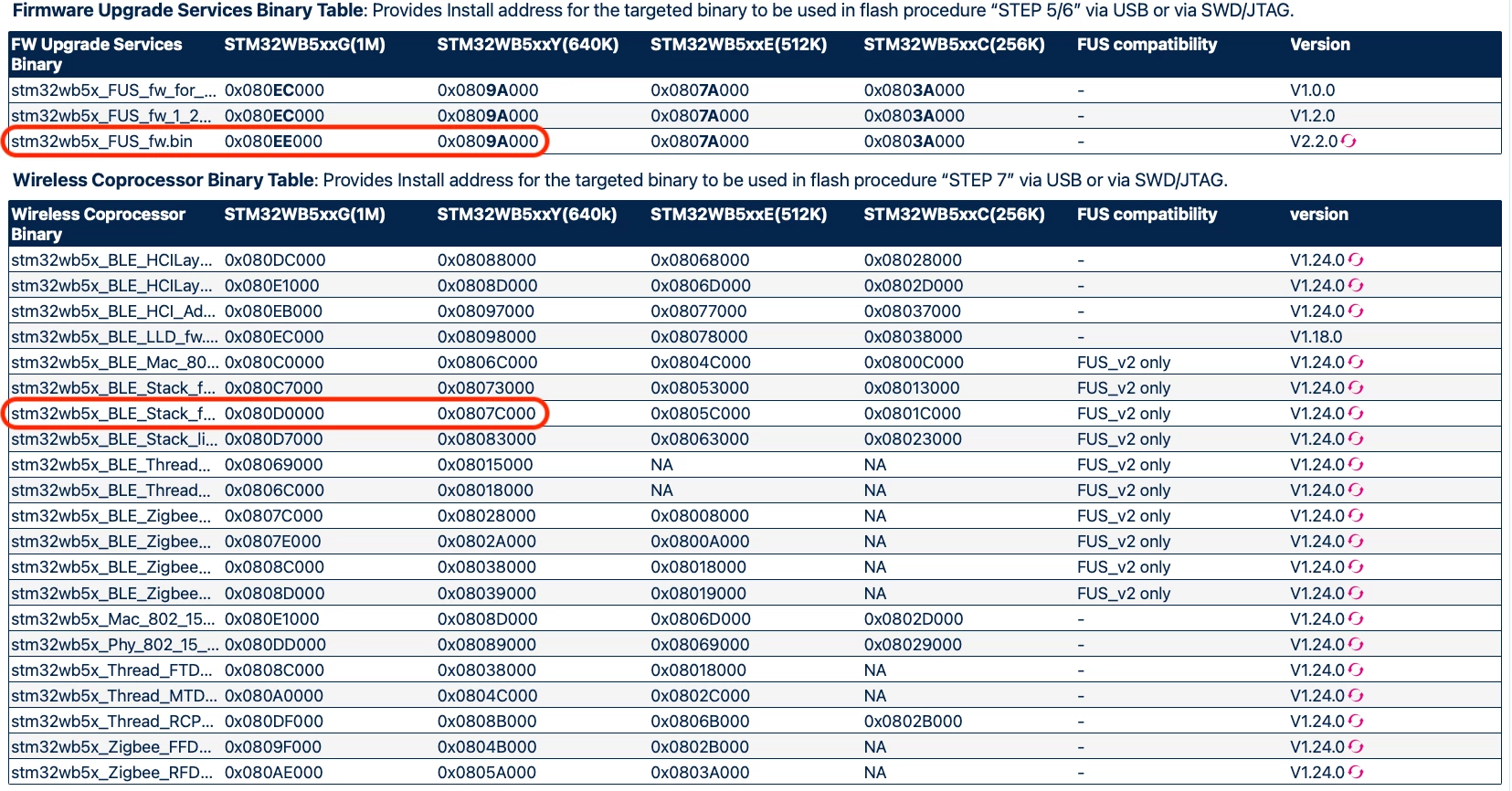
Task: Click 'STM32WB5xxC(256K)' header in Wireless Coprocessor table
Action: click(955, 214)
